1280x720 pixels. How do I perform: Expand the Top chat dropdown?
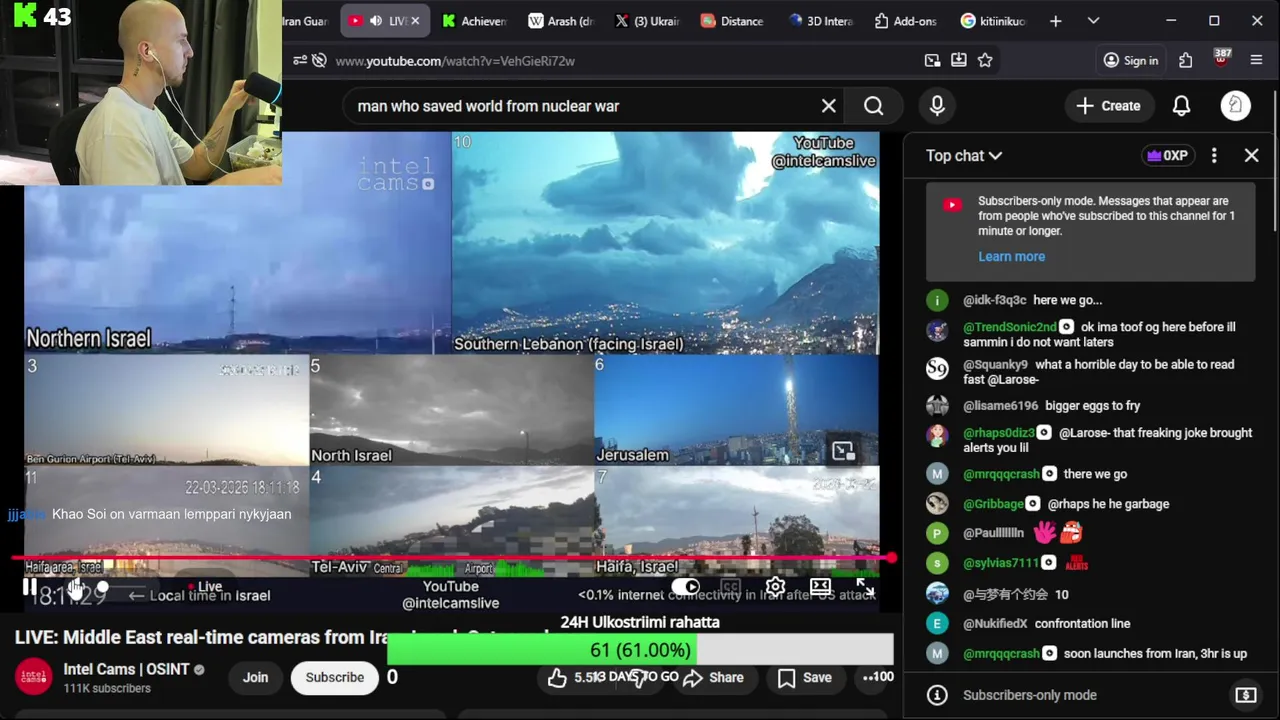click(964, 156)
